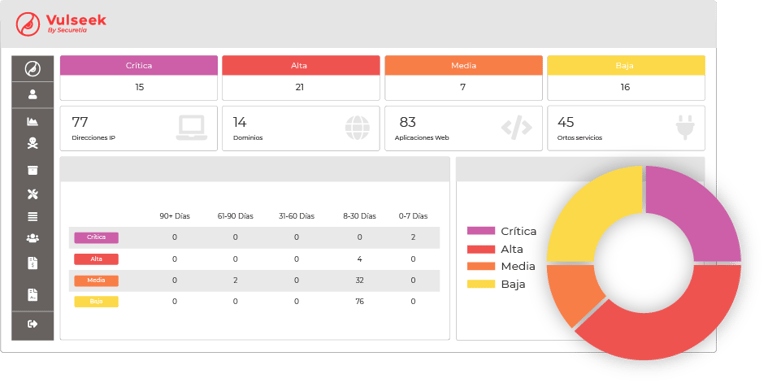Viewport: 768px width, 387px height.
Task: Click the Vulseek logo in the header
Action: [61, 24]
